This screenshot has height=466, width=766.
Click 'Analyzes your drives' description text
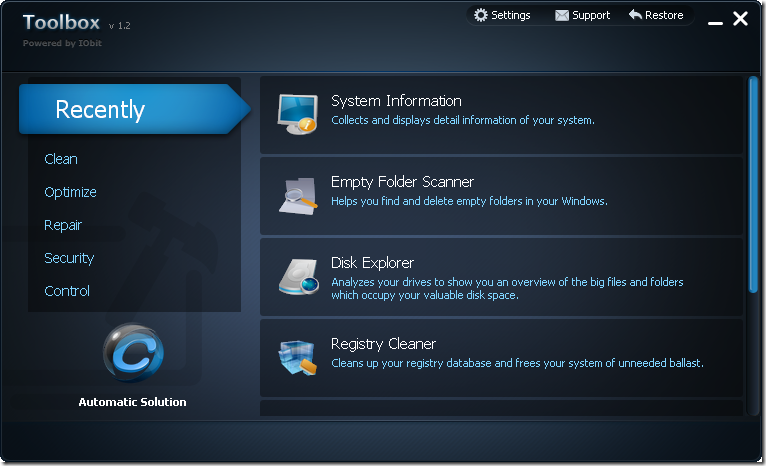click(x=507, y=289)
